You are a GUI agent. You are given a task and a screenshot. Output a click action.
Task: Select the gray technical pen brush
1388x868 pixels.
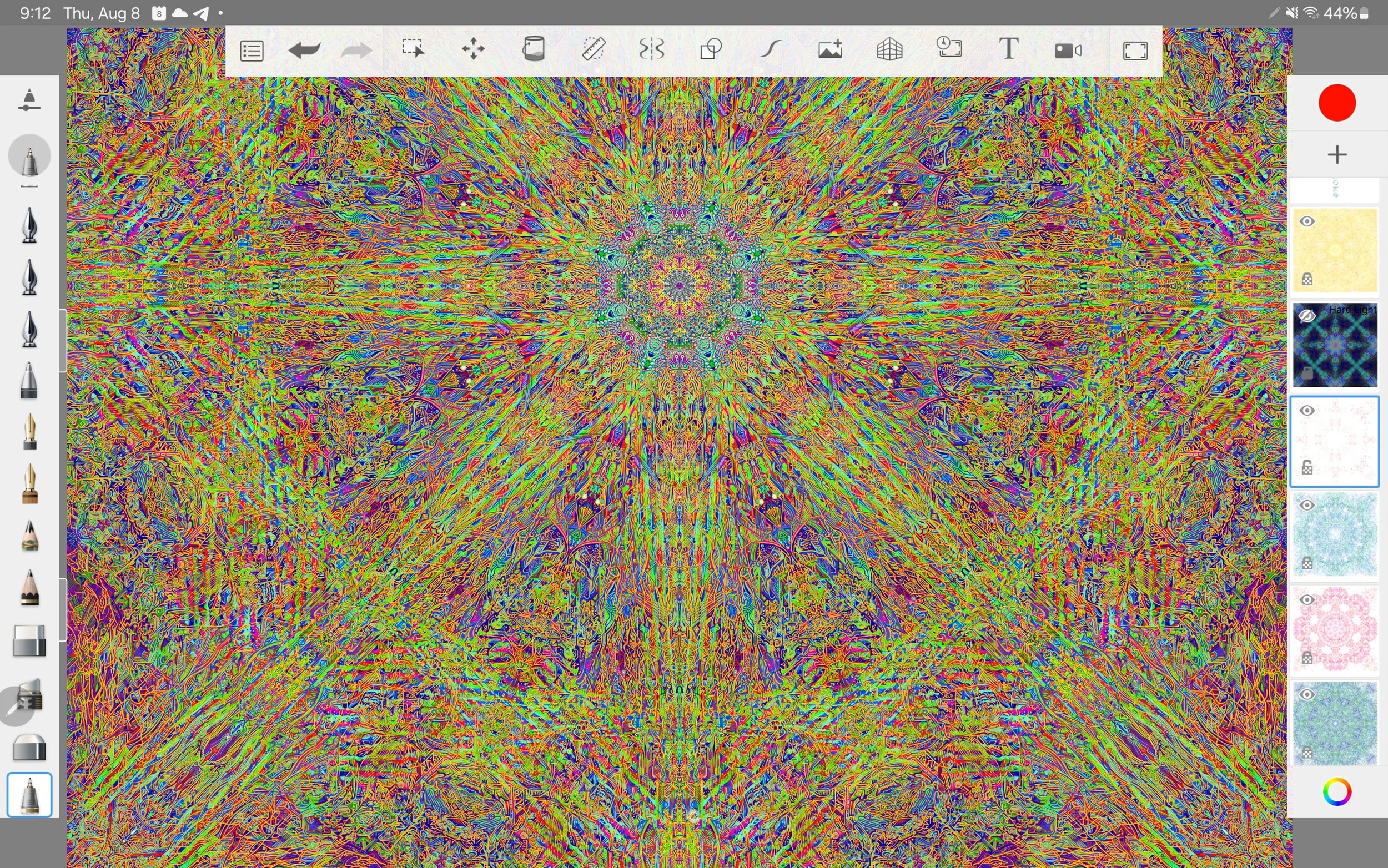tap(29, 380)
